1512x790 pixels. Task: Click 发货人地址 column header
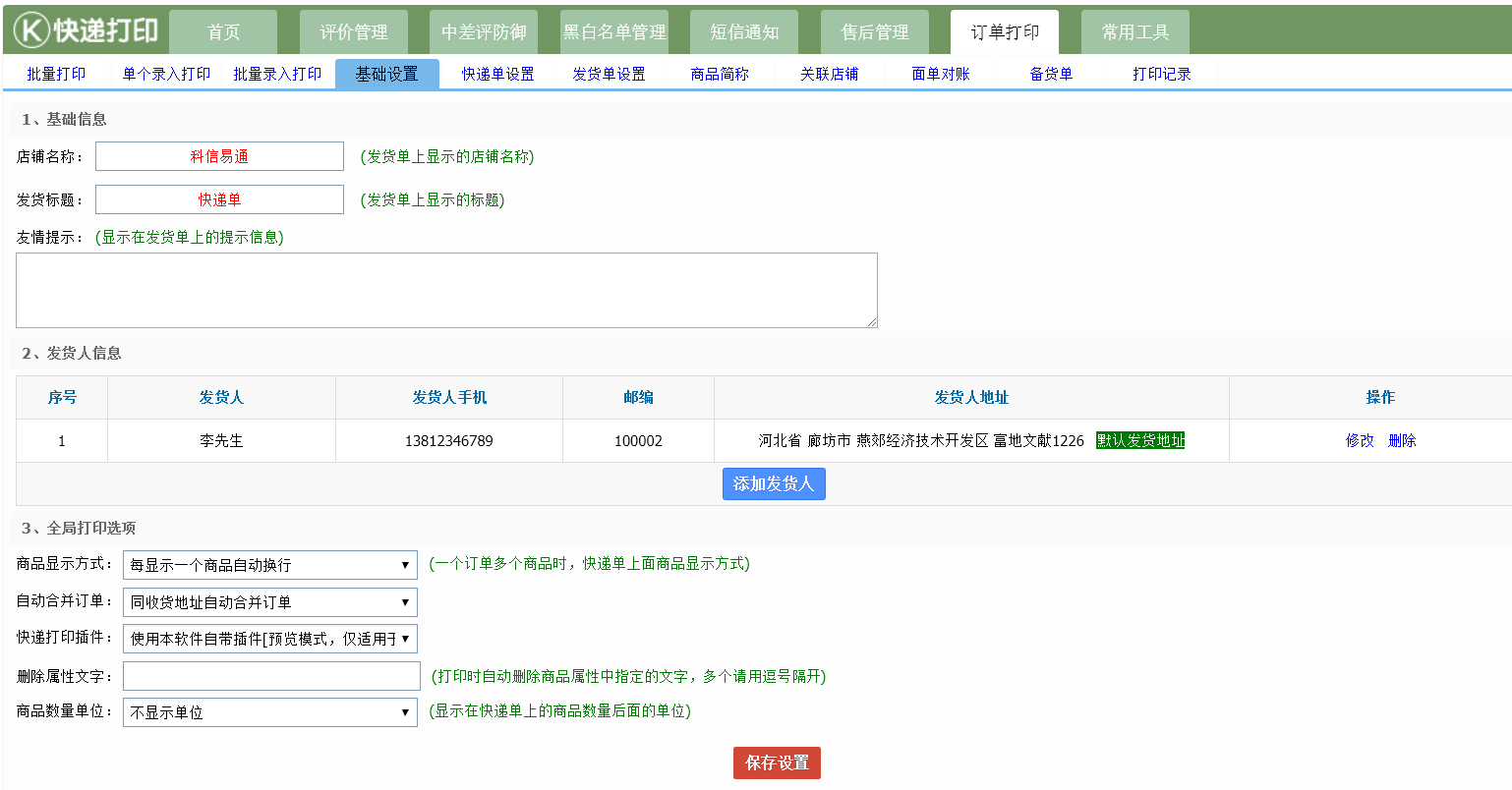971,397
